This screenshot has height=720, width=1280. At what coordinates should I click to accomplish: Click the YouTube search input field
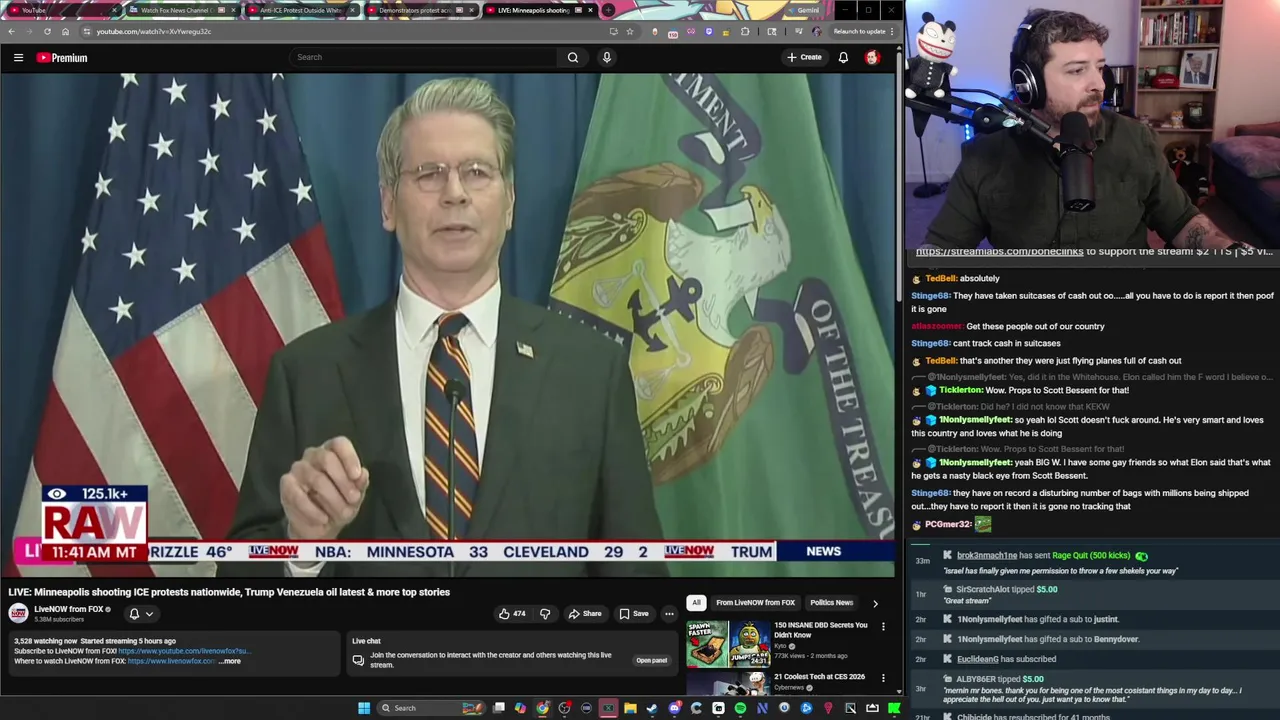tap(425, 57)
